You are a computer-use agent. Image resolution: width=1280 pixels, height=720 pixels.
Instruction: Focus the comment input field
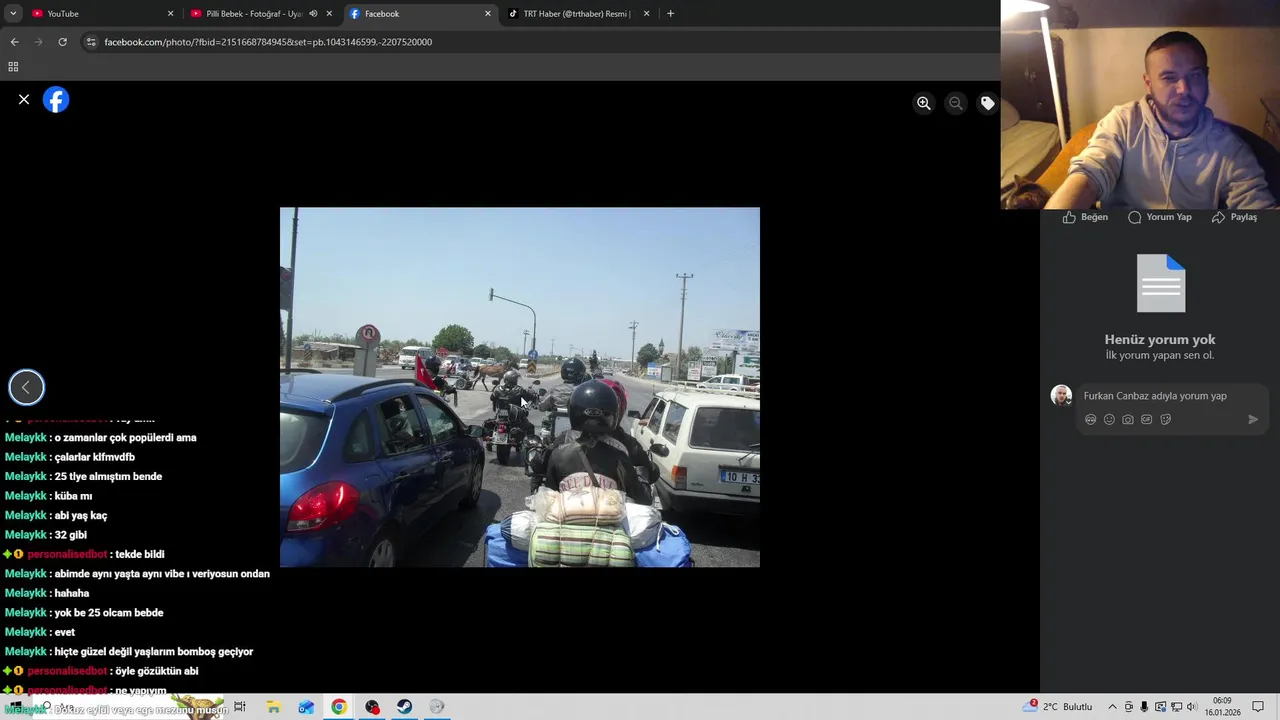click(x=1172, y=396)
